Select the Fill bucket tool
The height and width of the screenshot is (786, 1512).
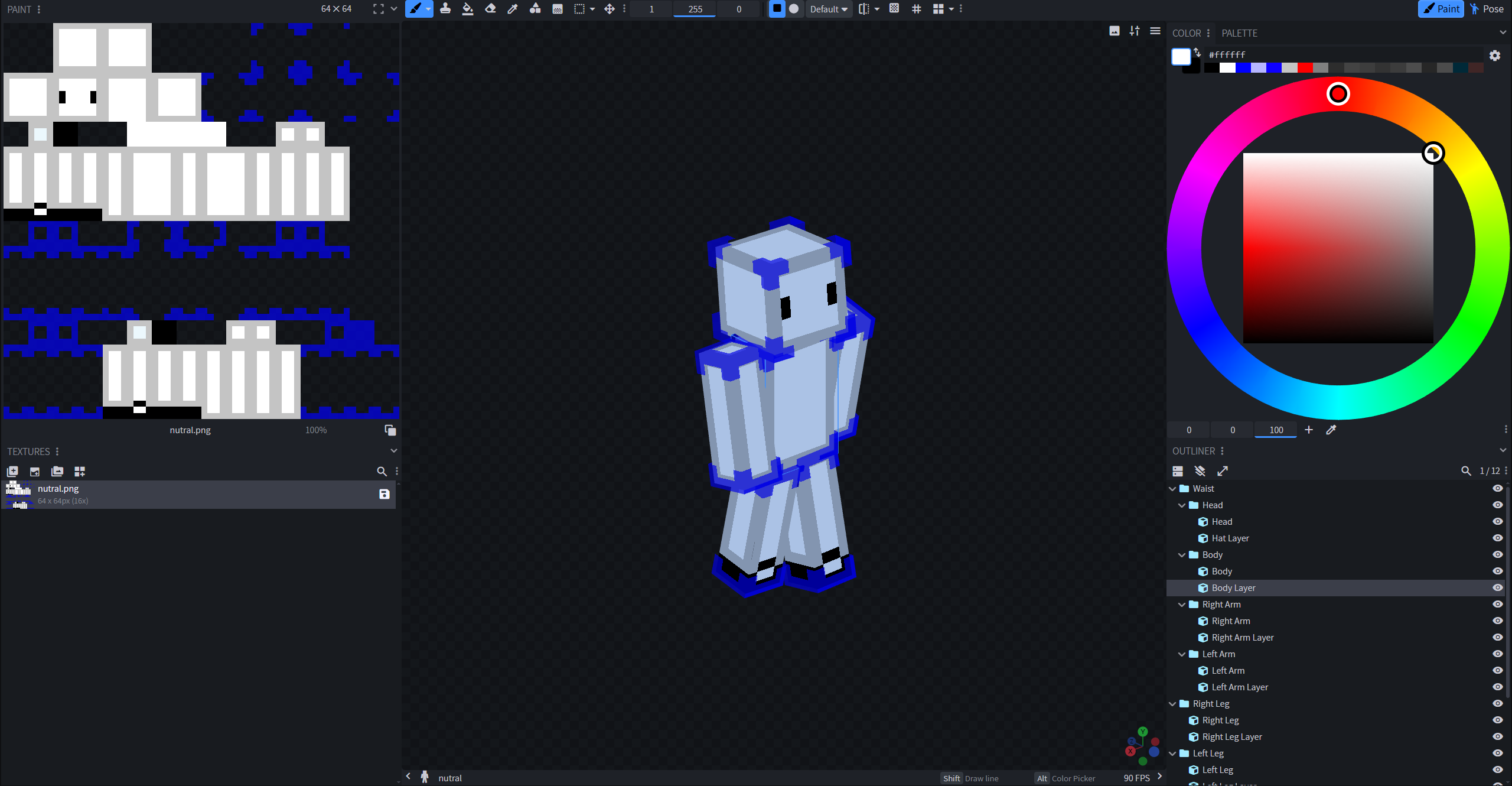point(467,9)
